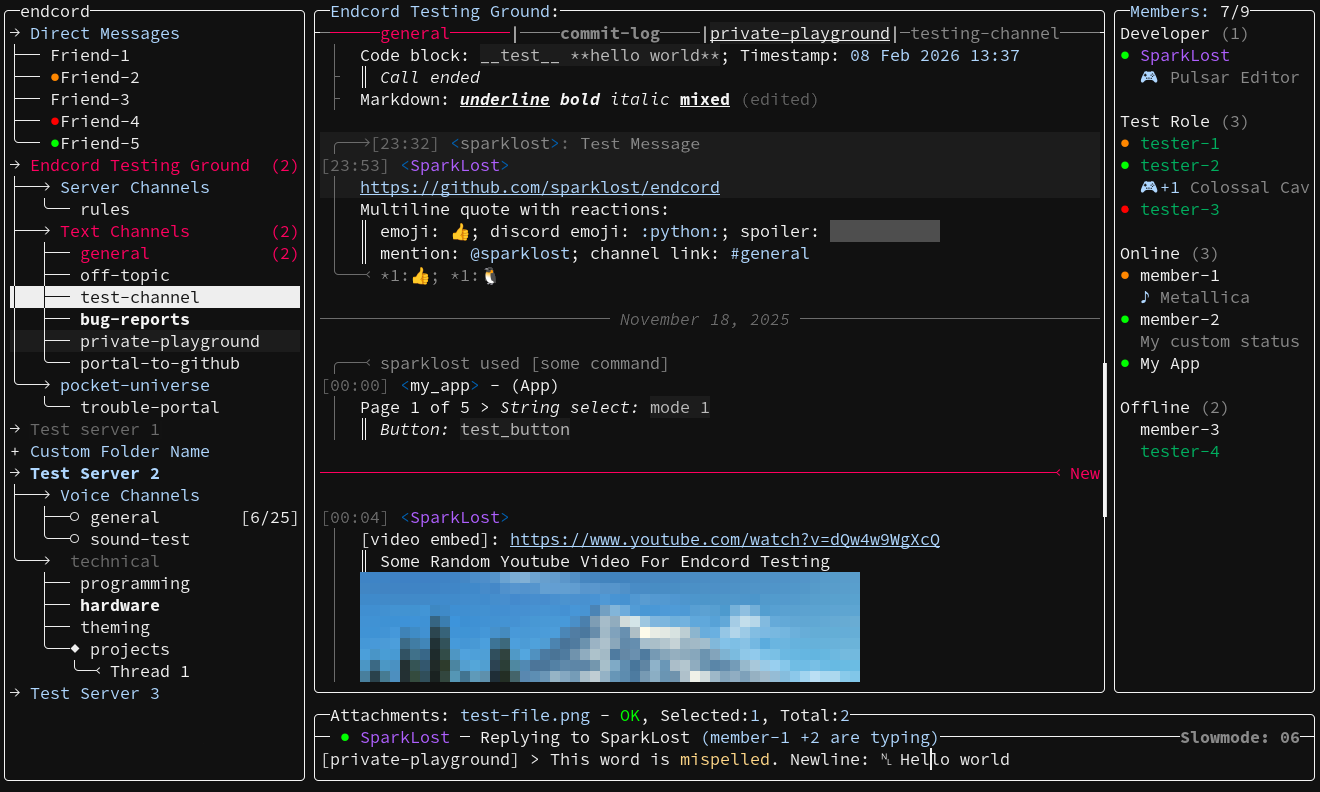Open the YouTube video embed link
Screen dimensions: 1320x792
pyautogui.click(x=725, y=539)
